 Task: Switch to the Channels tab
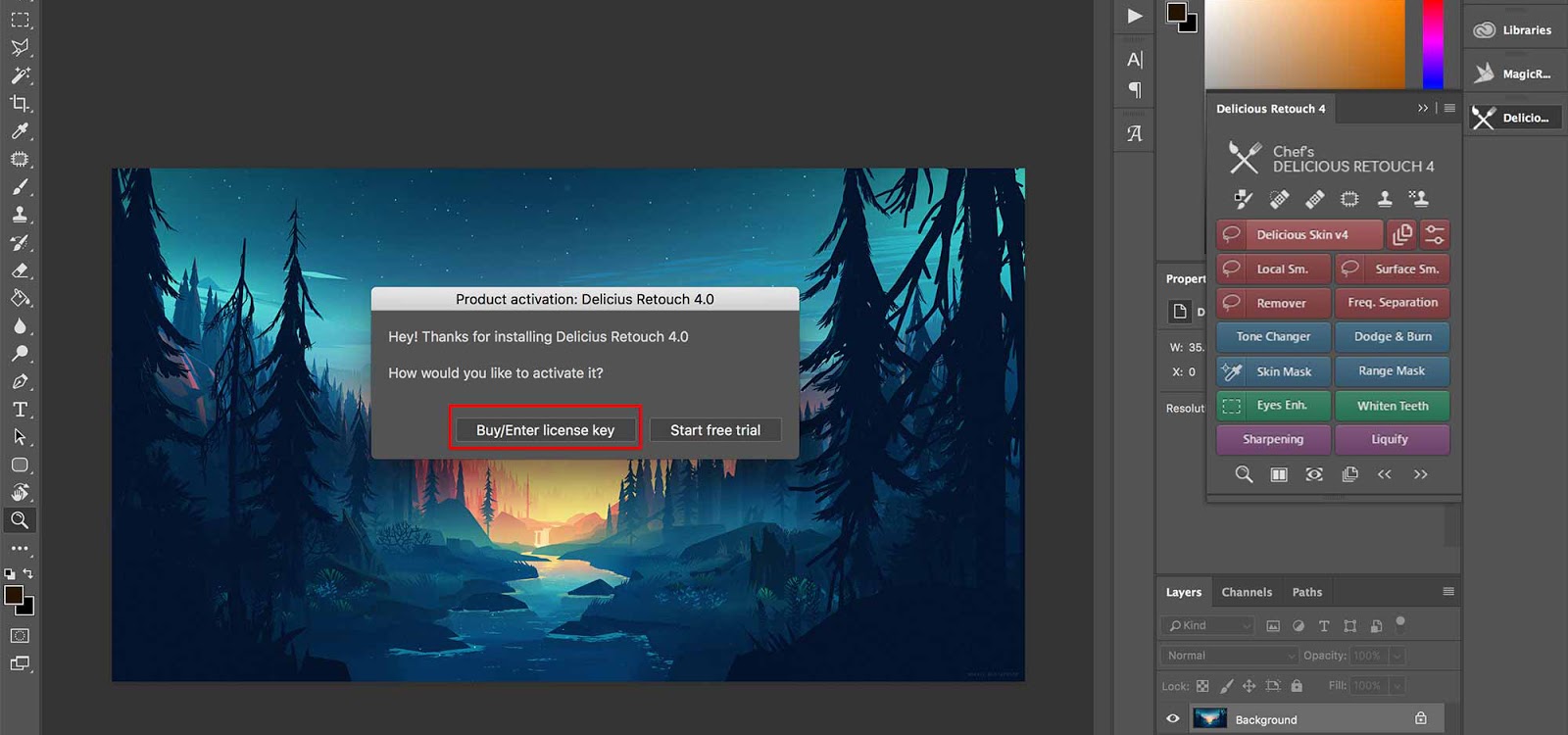click(1247, 592)
